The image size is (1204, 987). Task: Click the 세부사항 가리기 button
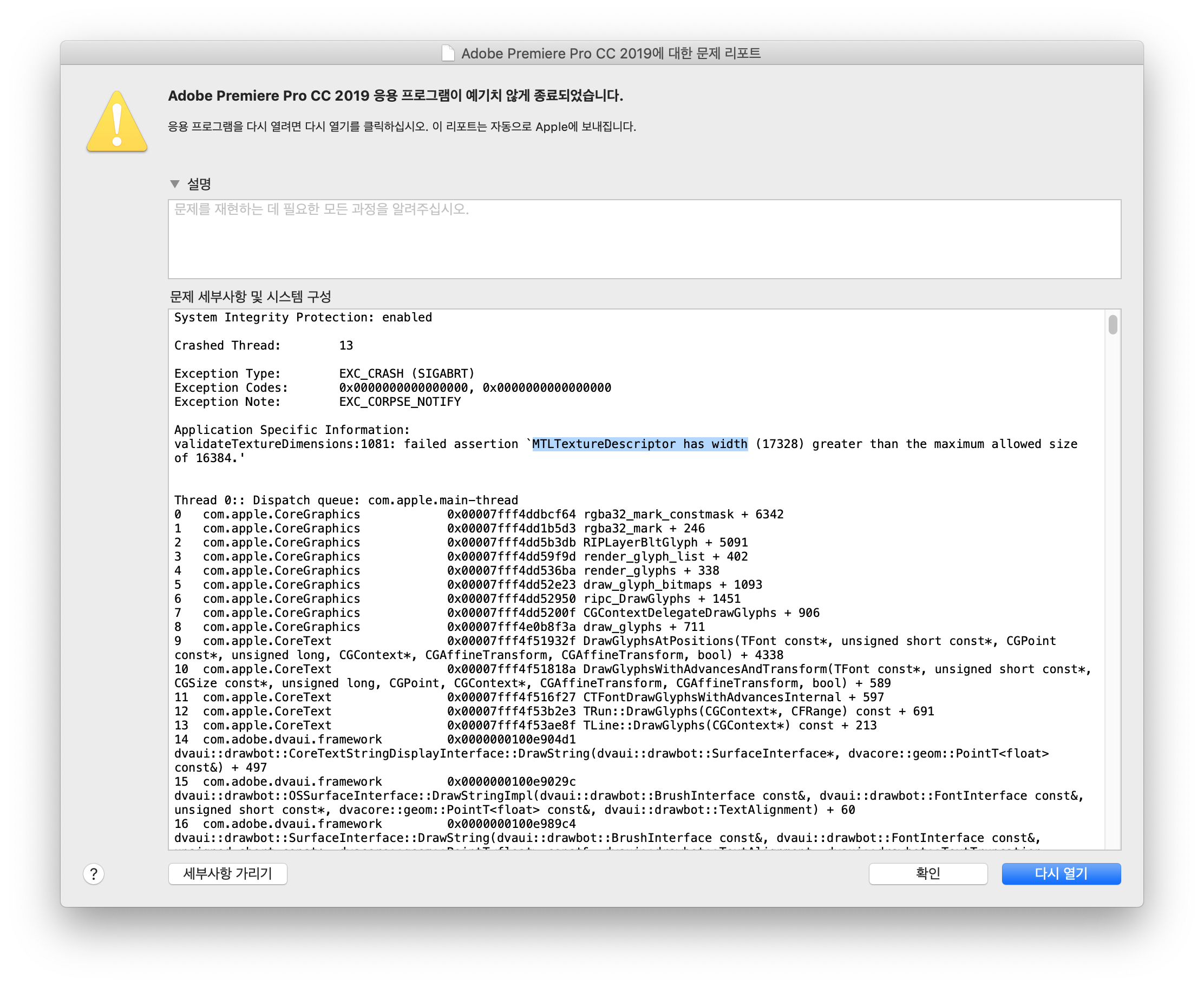[227, 874]
